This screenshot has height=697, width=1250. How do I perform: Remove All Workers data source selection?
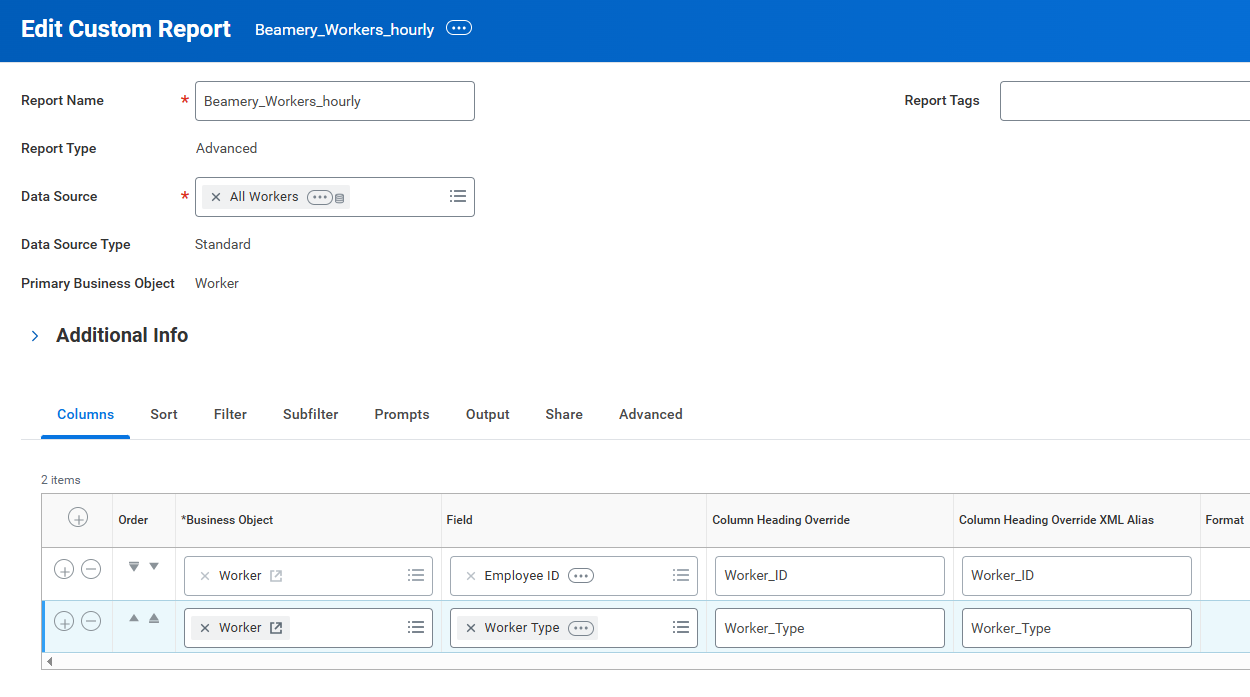[x=216, y=197]
